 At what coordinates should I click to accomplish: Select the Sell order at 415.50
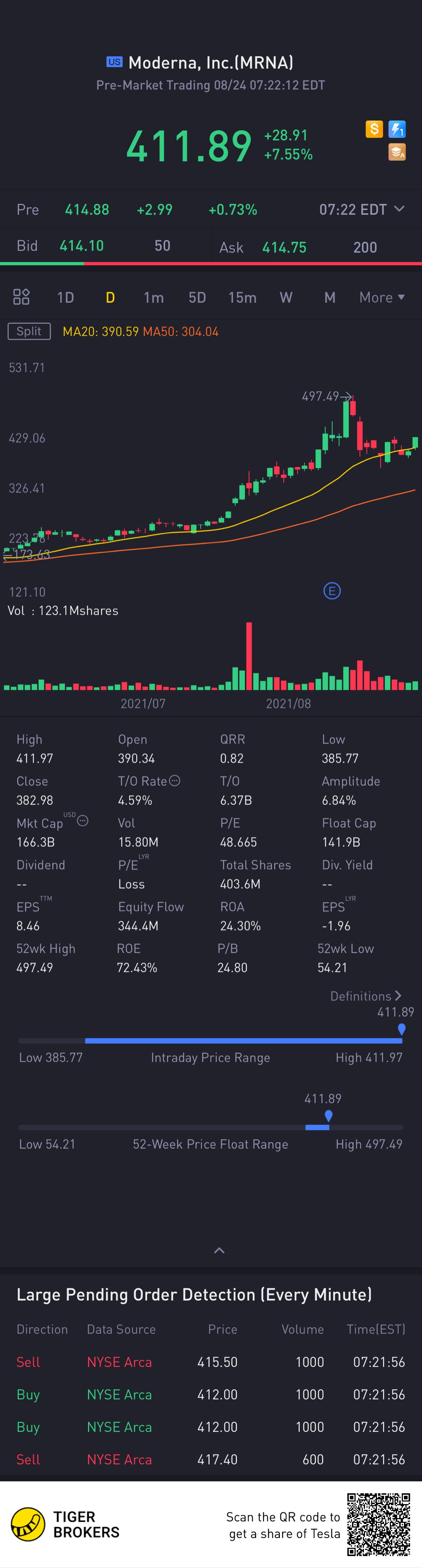[x=211, y=1362]
